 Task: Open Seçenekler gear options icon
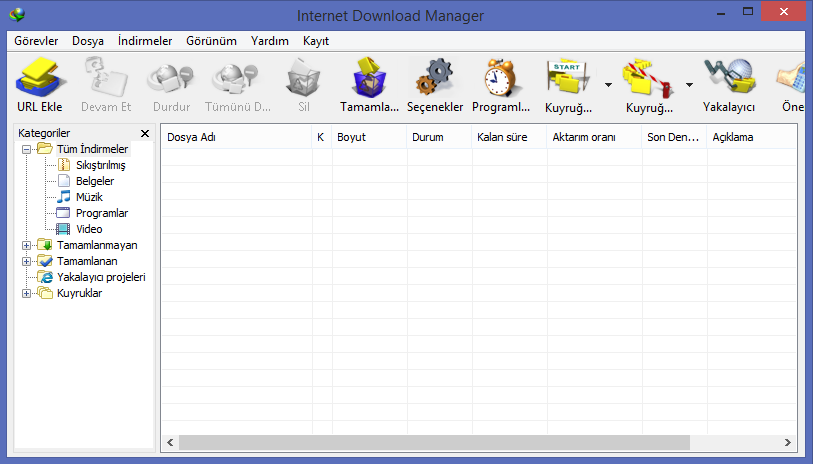tap(434, 78)
